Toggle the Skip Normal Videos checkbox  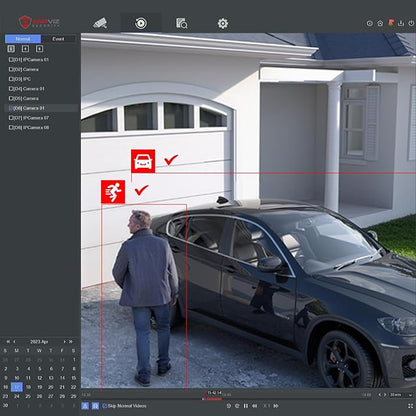tap(104, 406)
